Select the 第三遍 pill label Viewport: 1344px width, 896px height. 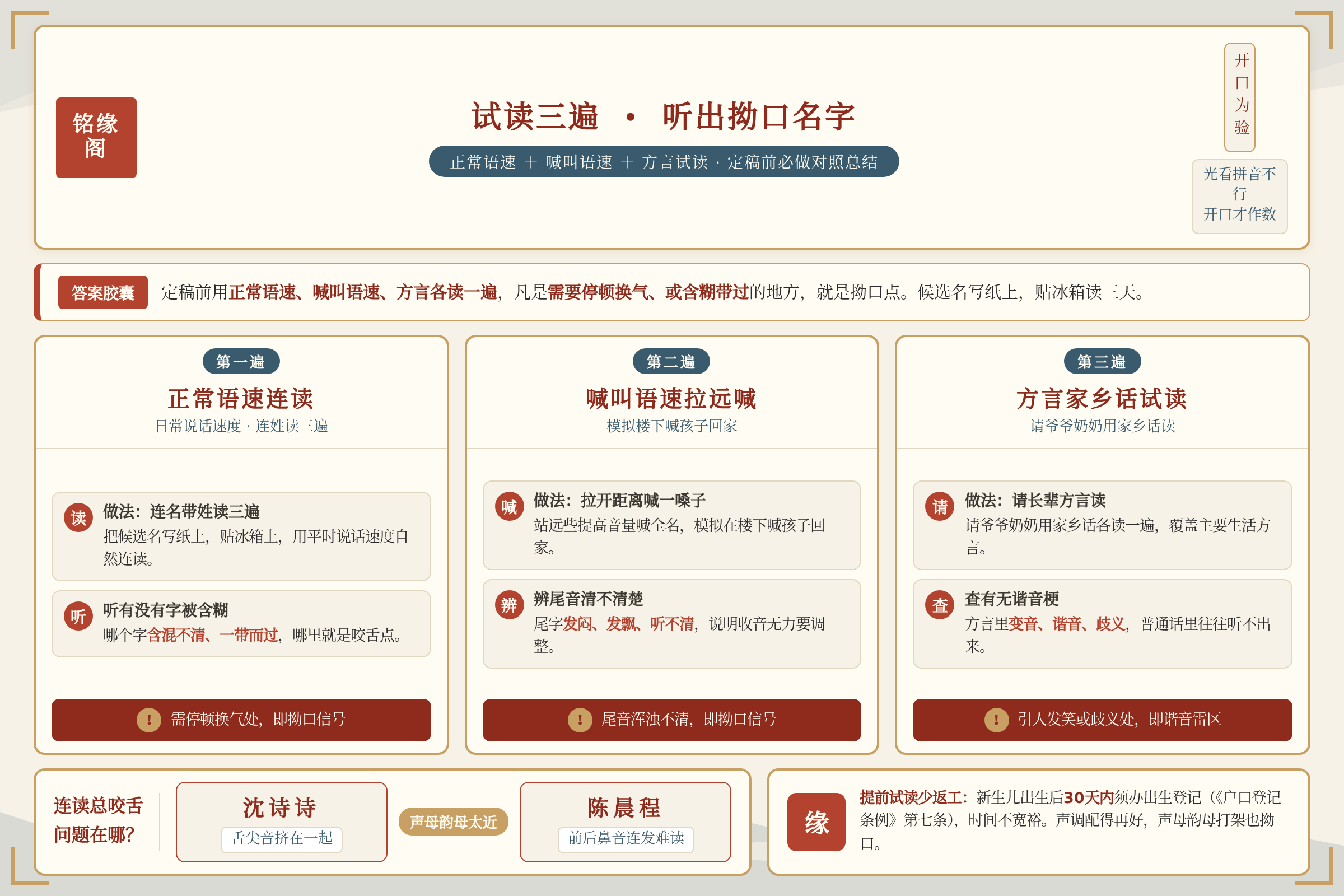[1102, 361]
